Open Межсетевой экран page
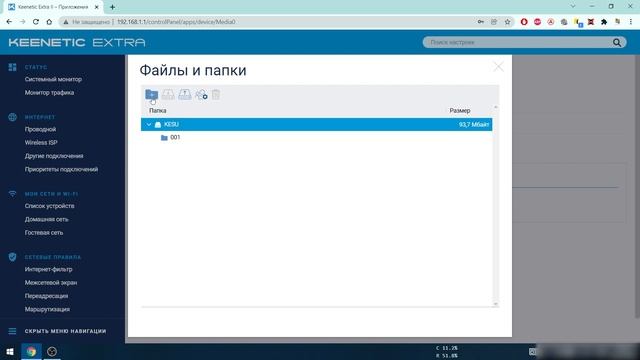Screen dimensions: 640x360 51,282
